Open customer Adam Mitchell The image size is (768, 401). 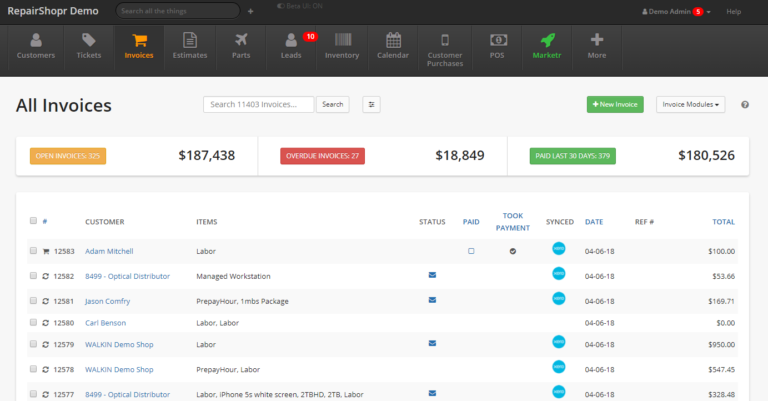point(109,251)
